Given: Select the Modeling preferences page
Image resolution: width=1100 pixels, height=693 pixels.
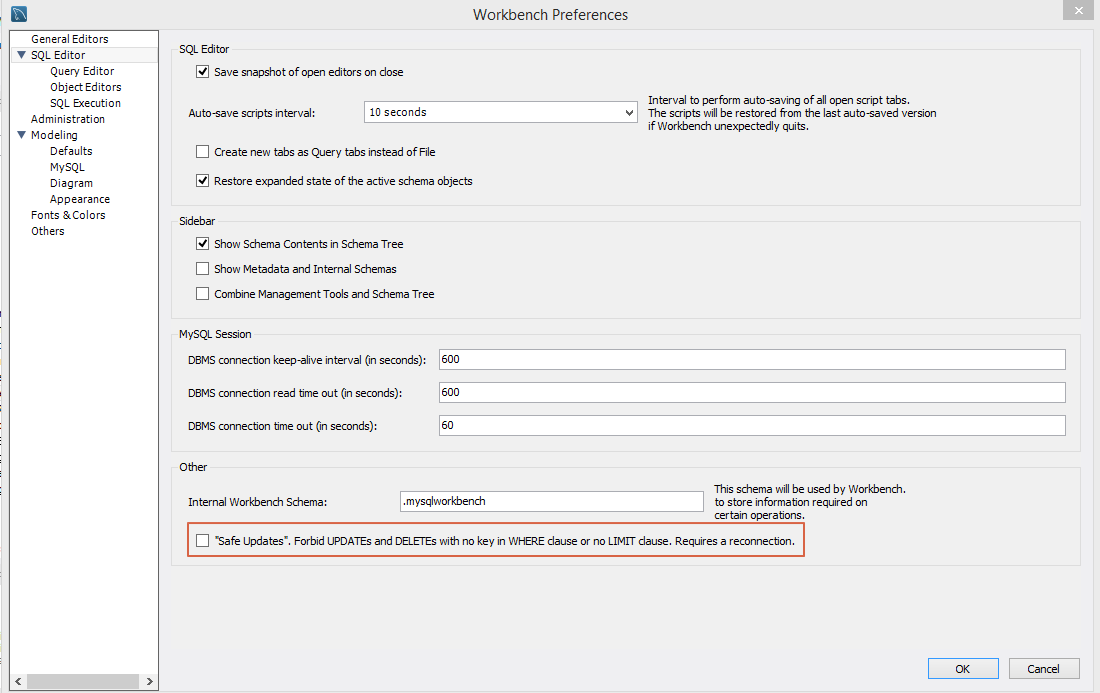Looking at the screenshot, I should point(54,135).
